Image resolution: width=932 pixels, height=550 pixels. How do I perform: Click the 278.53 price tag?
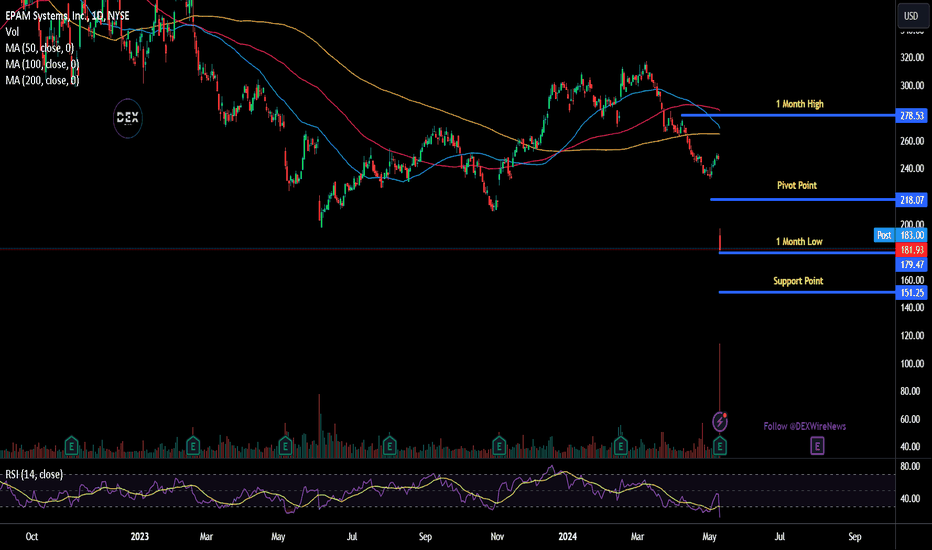point(911,115)
